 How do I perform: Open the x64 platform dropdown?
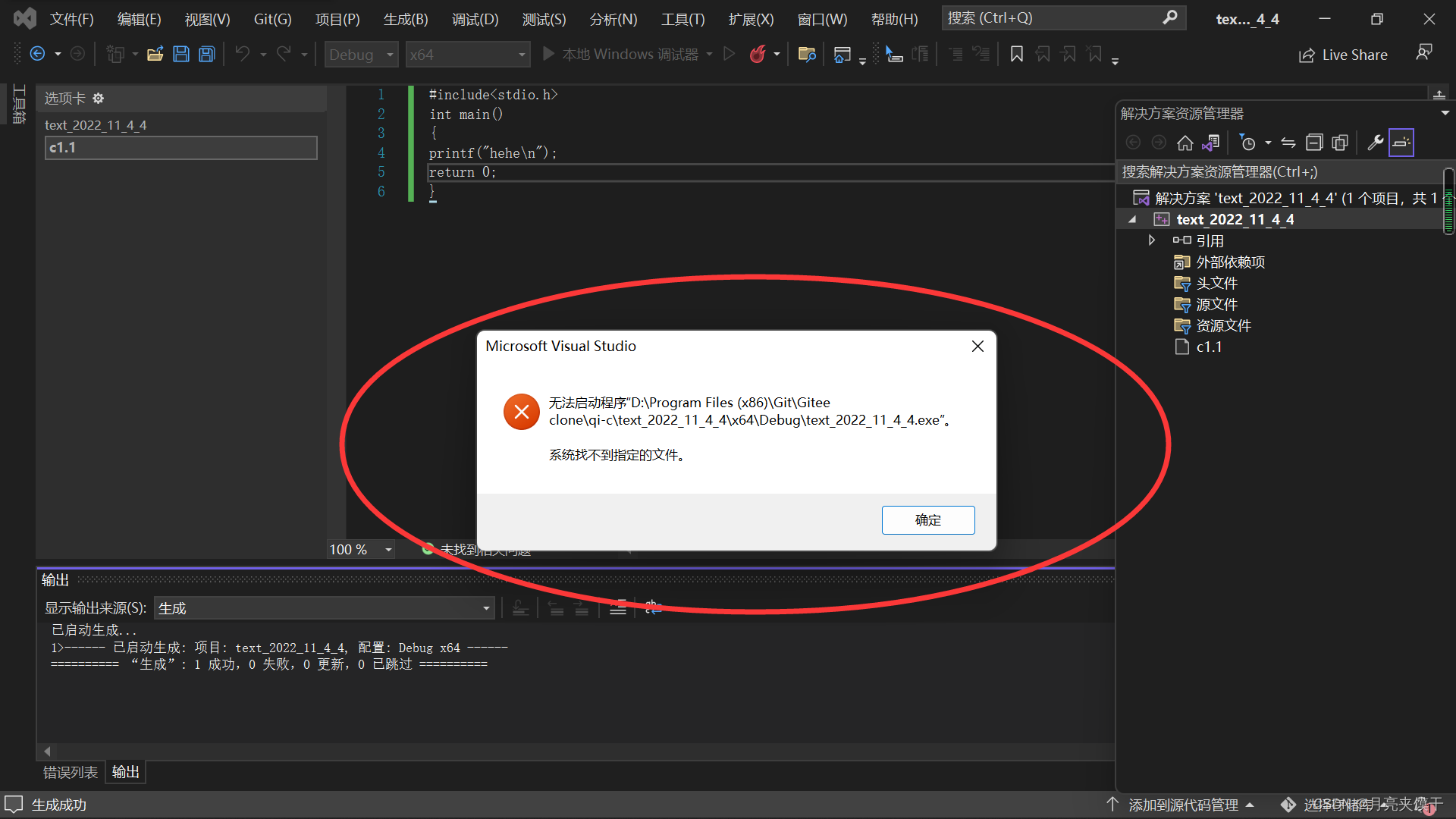coord(466,55)
